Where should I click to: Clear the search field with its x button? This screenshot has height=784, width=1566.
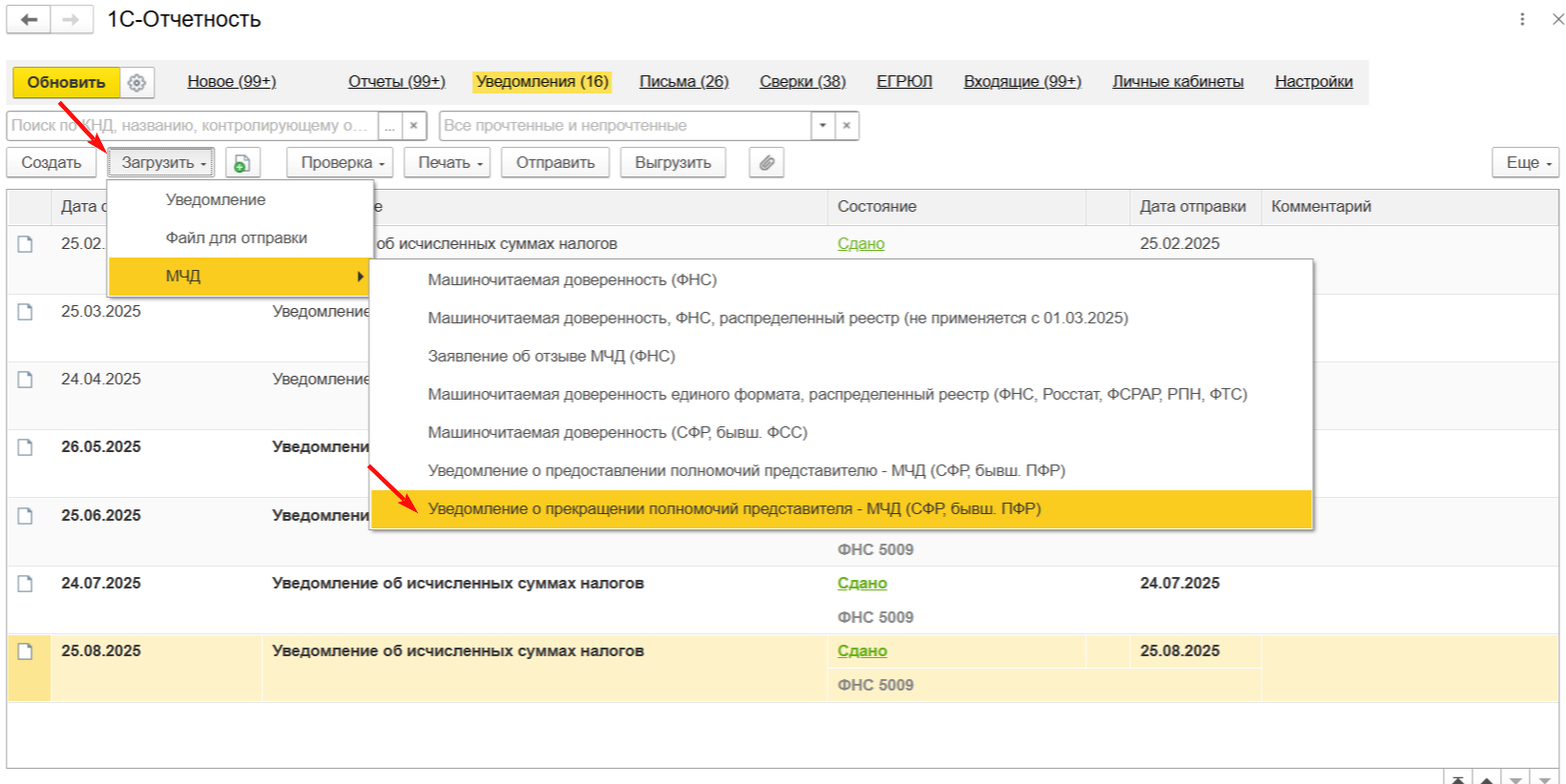click(413, 126)
